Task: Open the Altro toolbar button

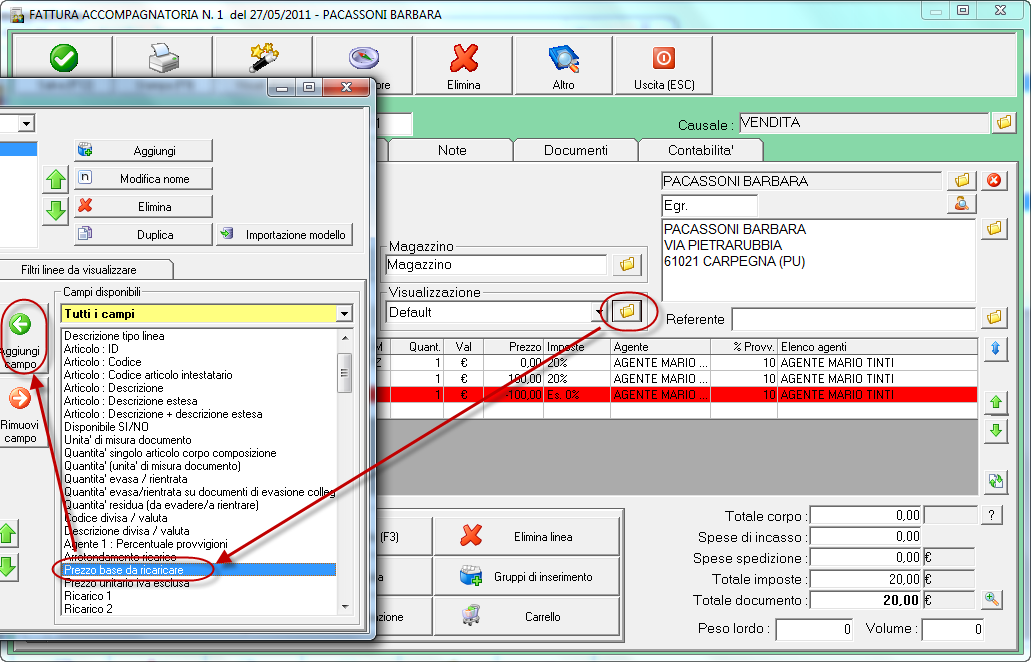Action: point(563,65)
